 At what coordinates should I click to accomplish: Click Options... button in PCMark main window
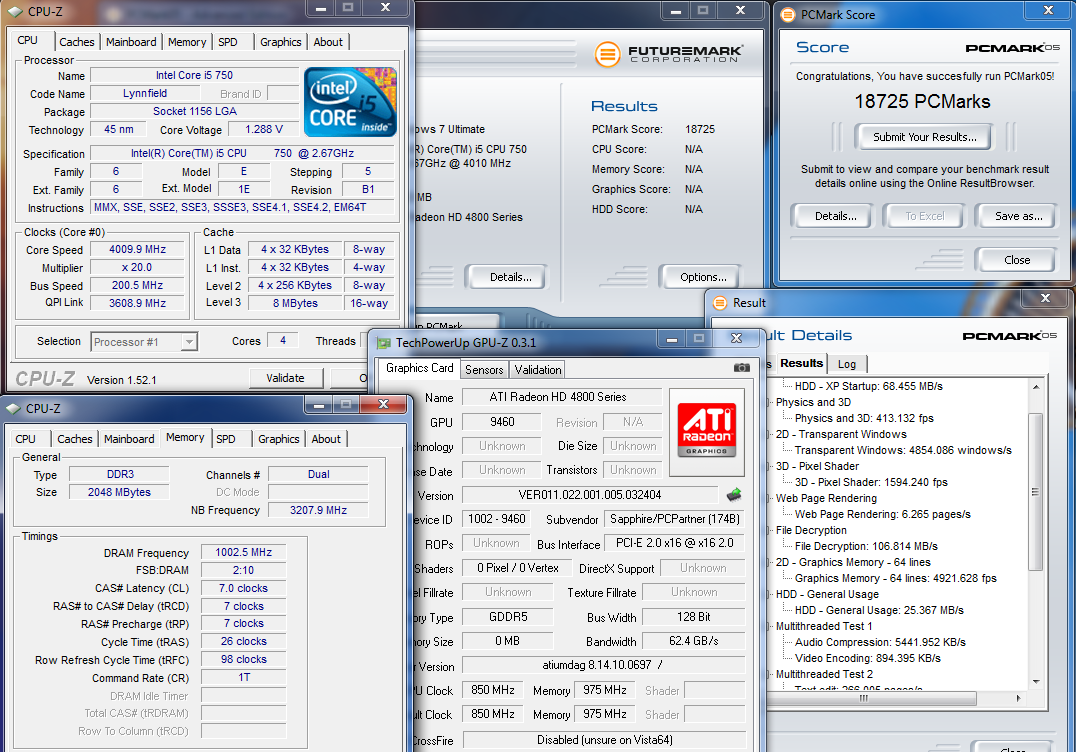[703, 277]
